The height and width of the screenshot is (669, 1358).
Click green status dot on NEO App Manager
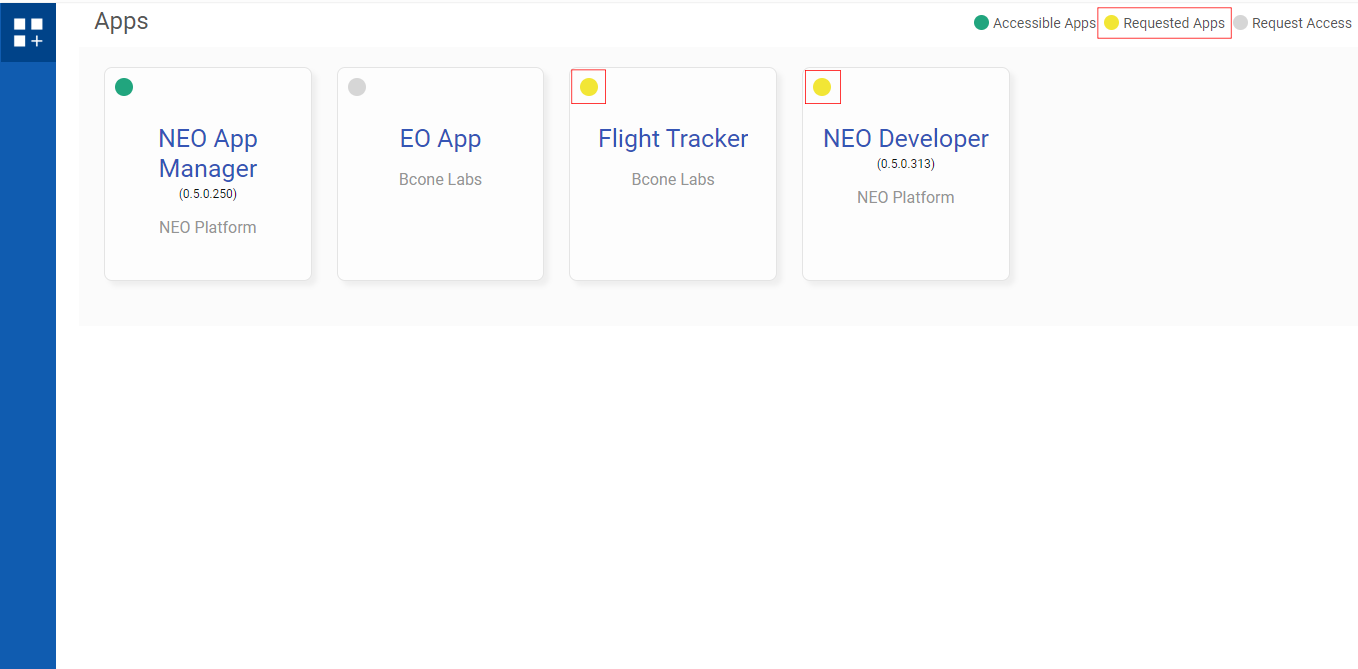(124, 87)
